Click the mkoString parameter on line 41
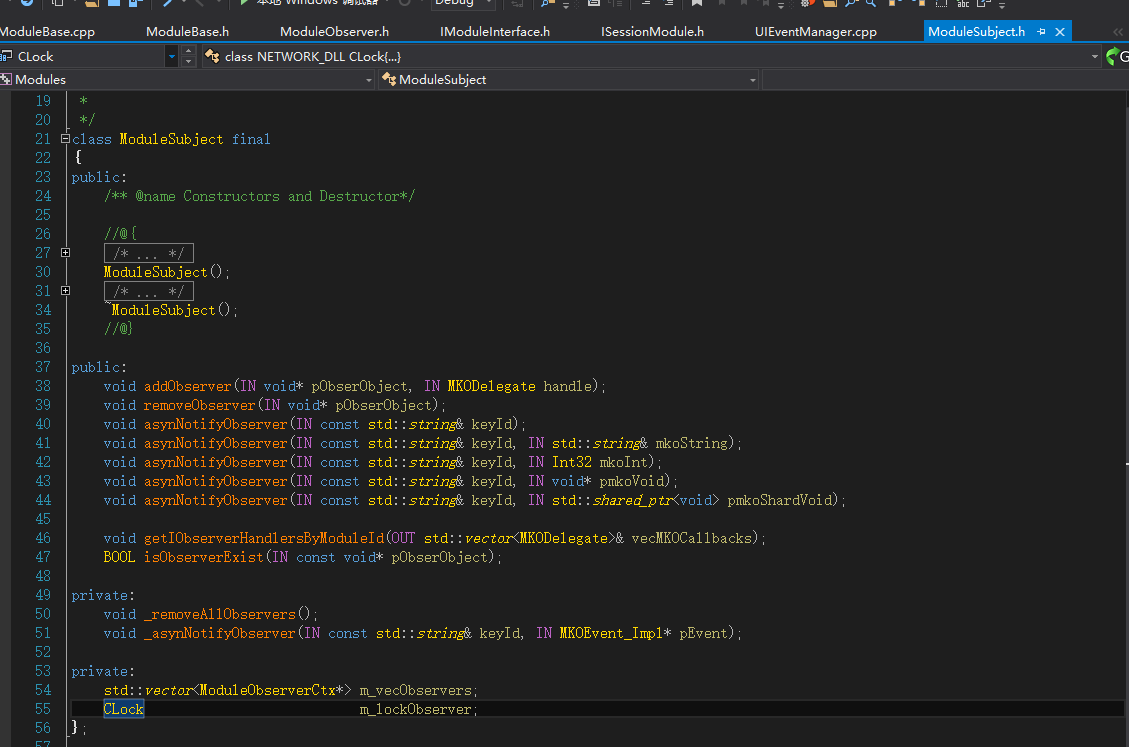The width and height of the screenshot is (1129, 747). [x=691, y=443]
